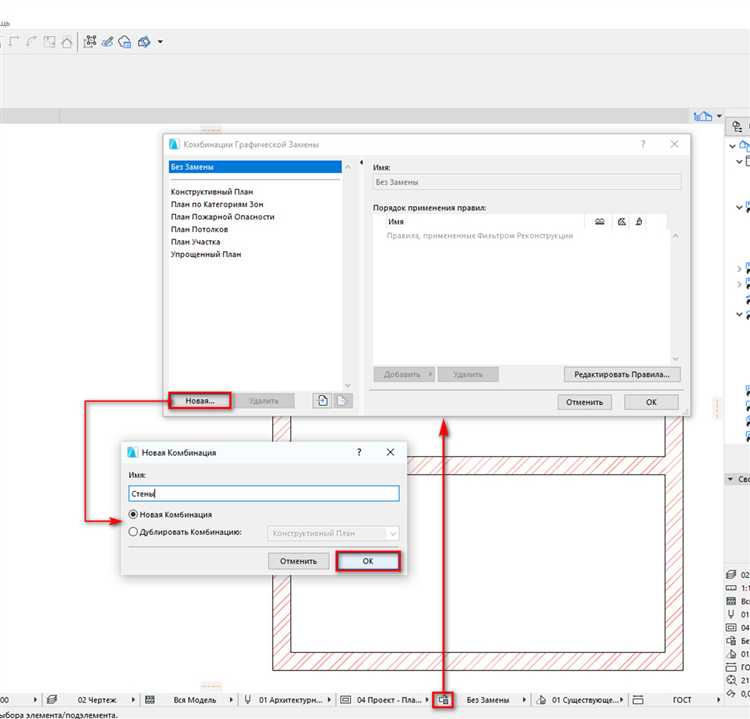Click the 3D building icon above the navigator
Image resolution: width=750 pixels, height=719 pixels.
point(703,116)
